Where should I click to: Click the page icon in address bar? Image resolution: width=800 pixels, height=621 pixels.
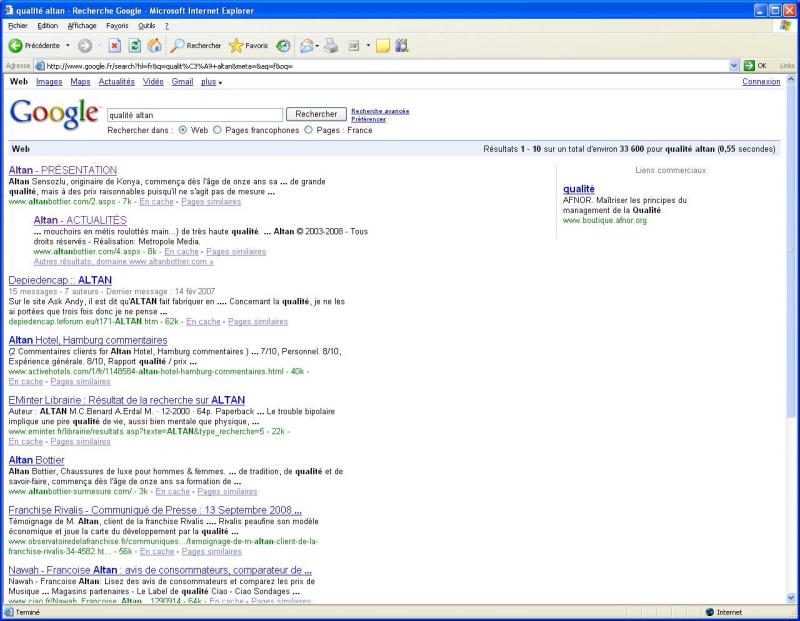pyautogui.click(x=40, y=66)
